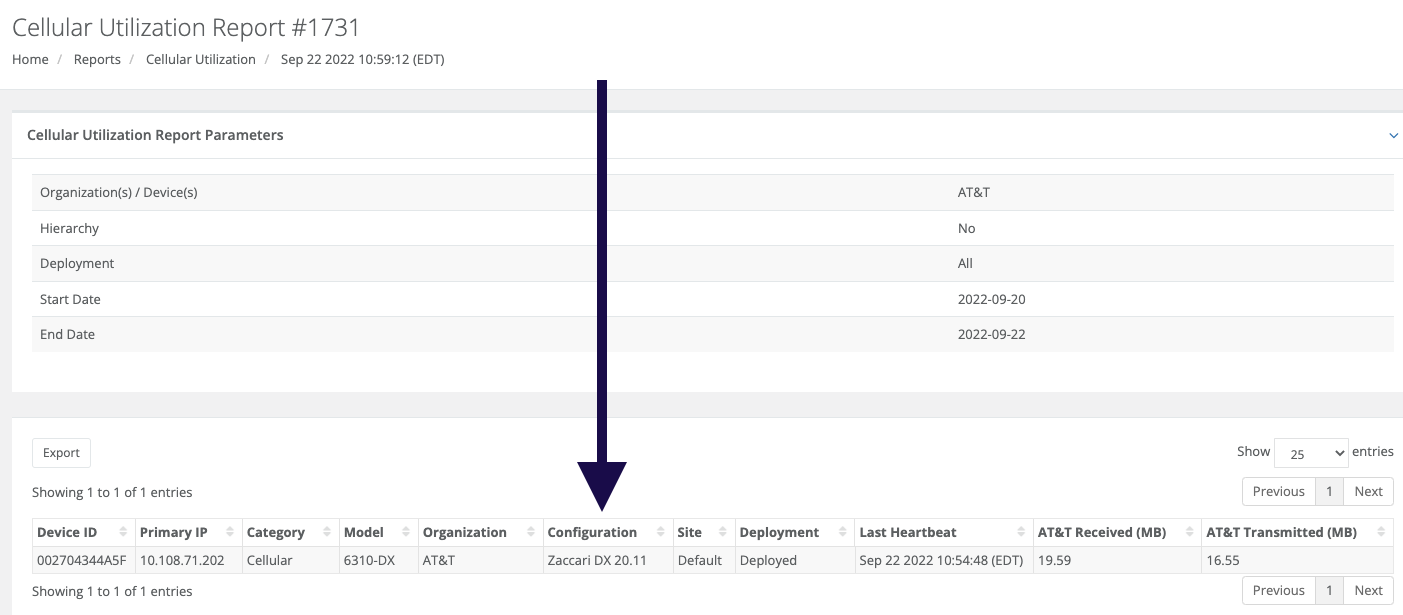Screen dimensions: 1403x615
Task: Click the top Previous pagination button
Action: (x=1278, y=491)
